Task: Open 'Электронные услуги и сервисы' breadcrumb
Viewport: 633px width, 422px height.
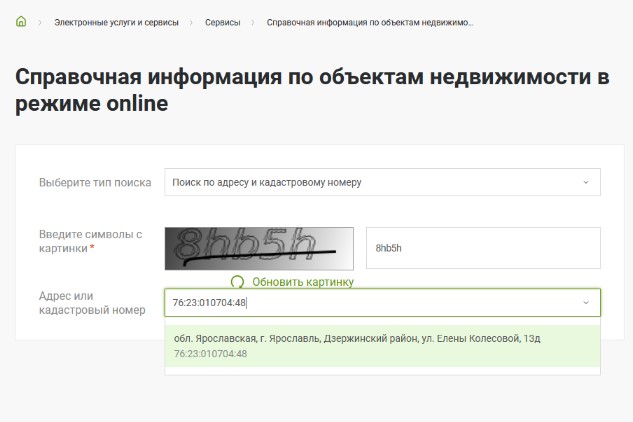Action: pos(116,23)
